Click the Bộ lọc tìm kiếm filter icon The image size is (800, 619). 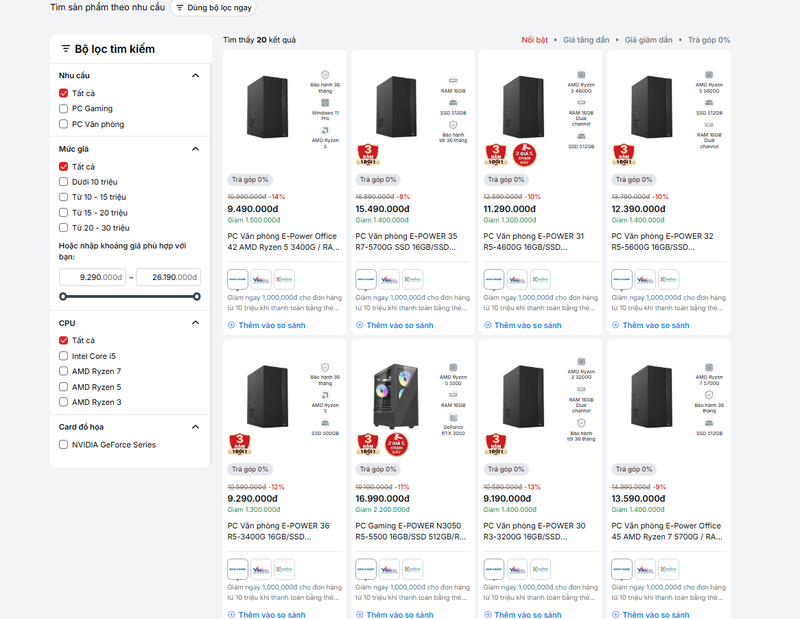point(65,48)
